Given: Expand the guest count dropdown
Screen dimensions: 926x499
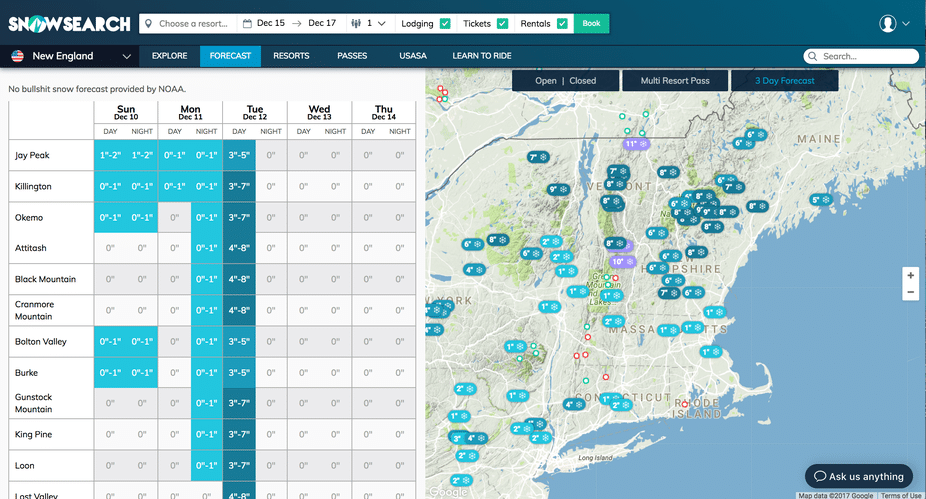Looking at the screenshot, I should [x=382, y=24].
